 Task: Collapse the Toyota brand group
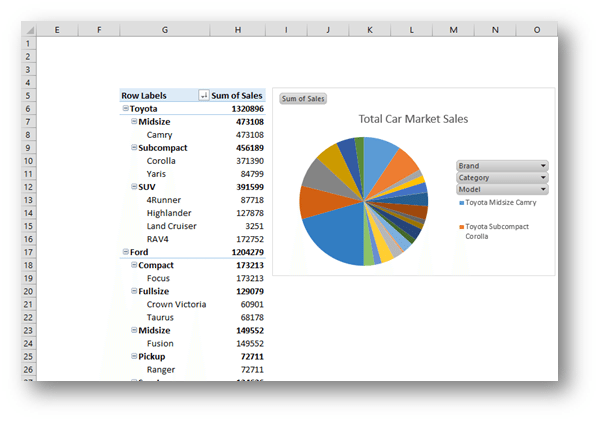click(x=125, y=108)
